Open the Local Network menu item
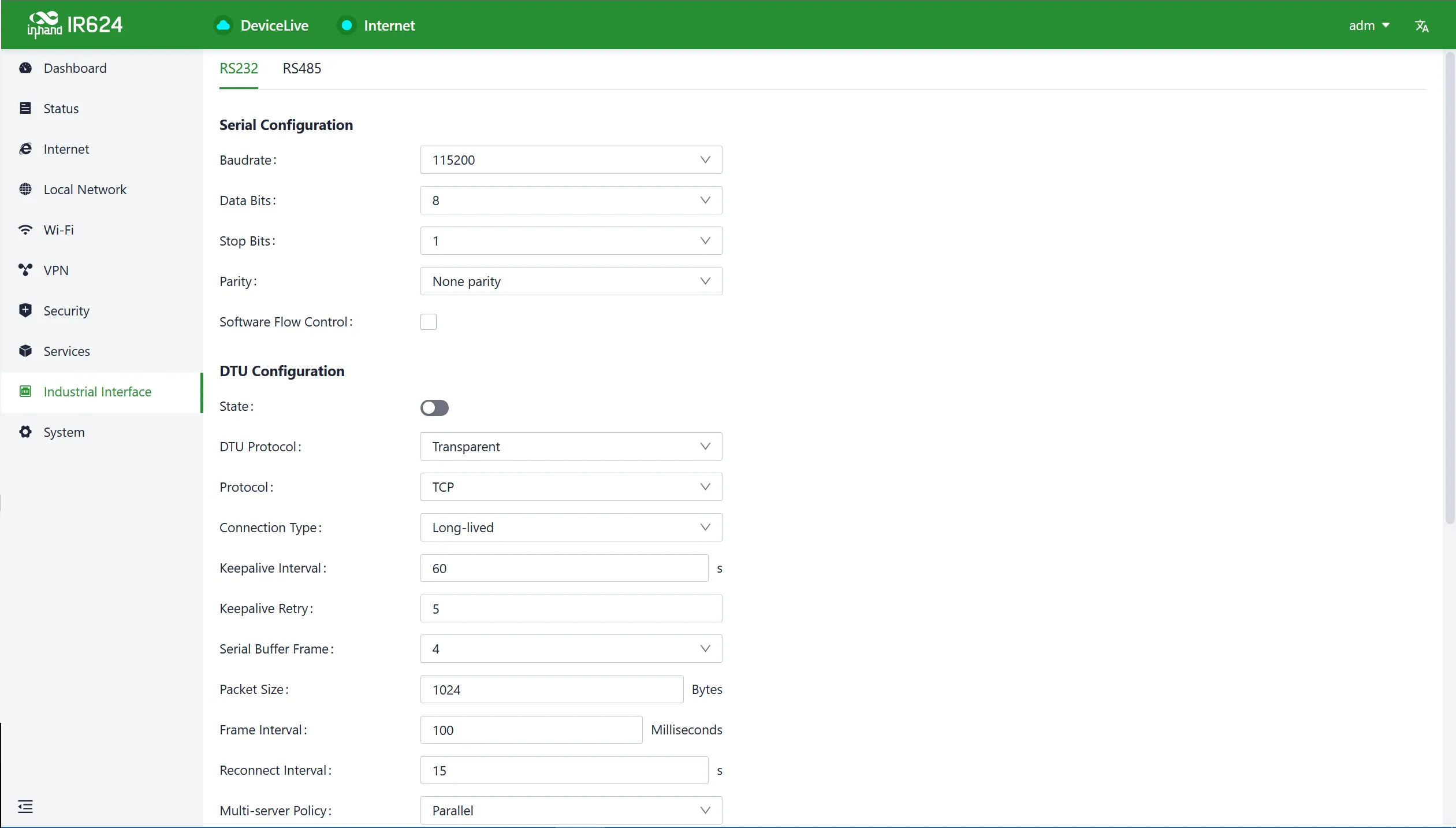This screenshot has height=828, width=1456. (x=102, y=190)
